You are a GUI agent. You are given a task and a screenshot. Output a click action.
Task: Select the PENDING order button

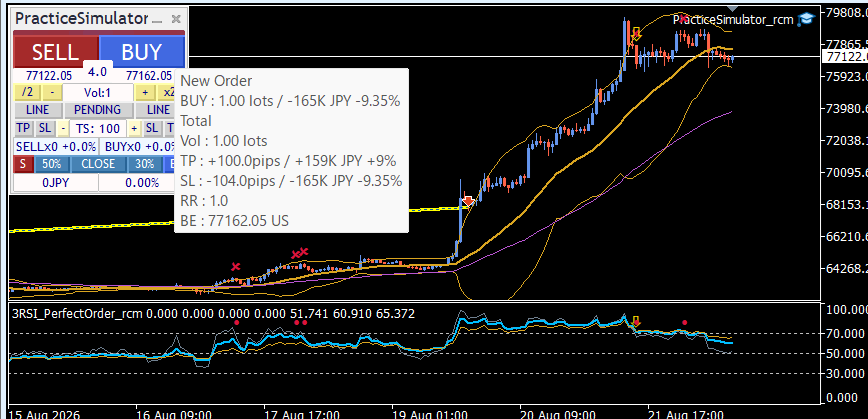[x=97, y=110]
